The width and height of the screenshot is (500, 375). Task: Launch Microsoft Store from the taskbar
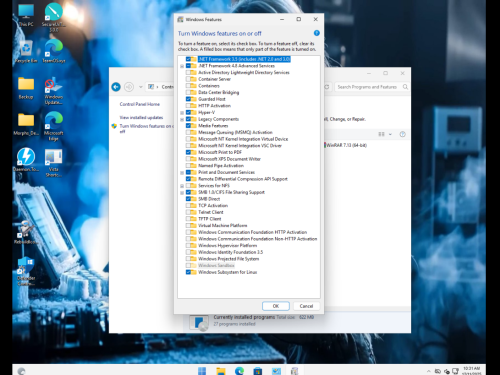(258, 371)
